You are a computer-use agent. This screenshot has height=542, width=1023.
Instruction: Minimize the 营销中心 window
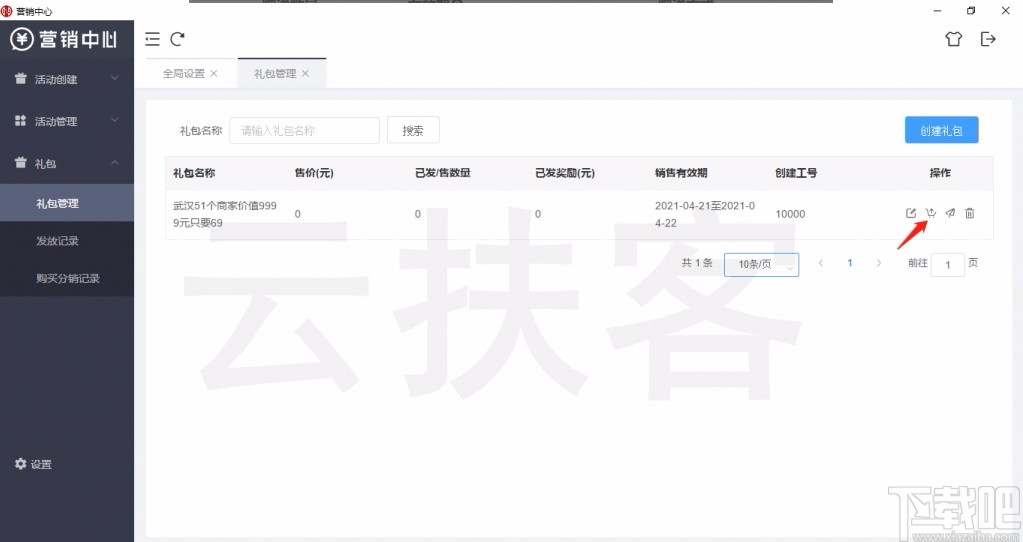pyautogui.click(x=938, y=10)
